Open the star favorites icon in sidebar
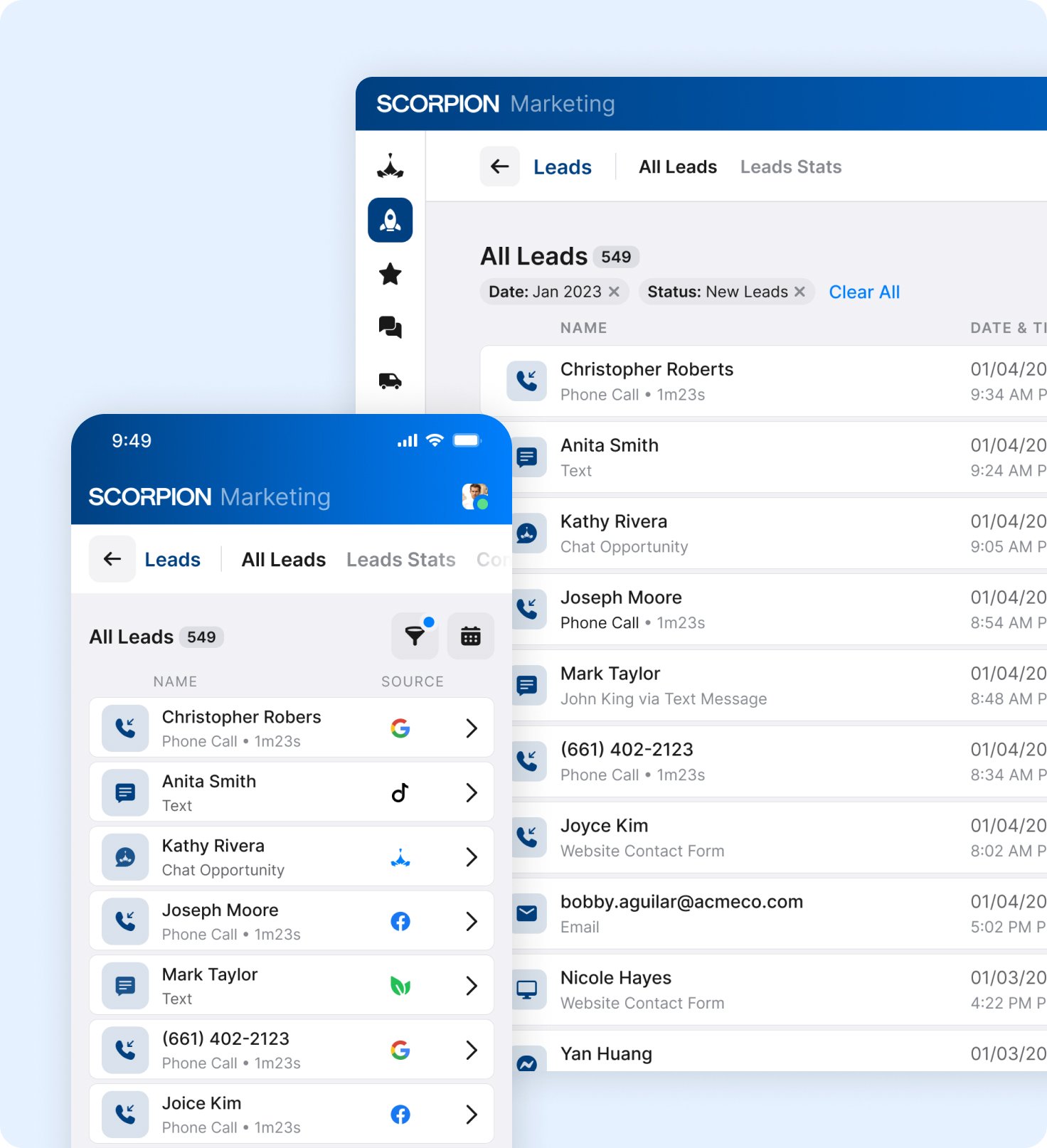Viewport: 1047px width, 1148px height. point(390,274)
